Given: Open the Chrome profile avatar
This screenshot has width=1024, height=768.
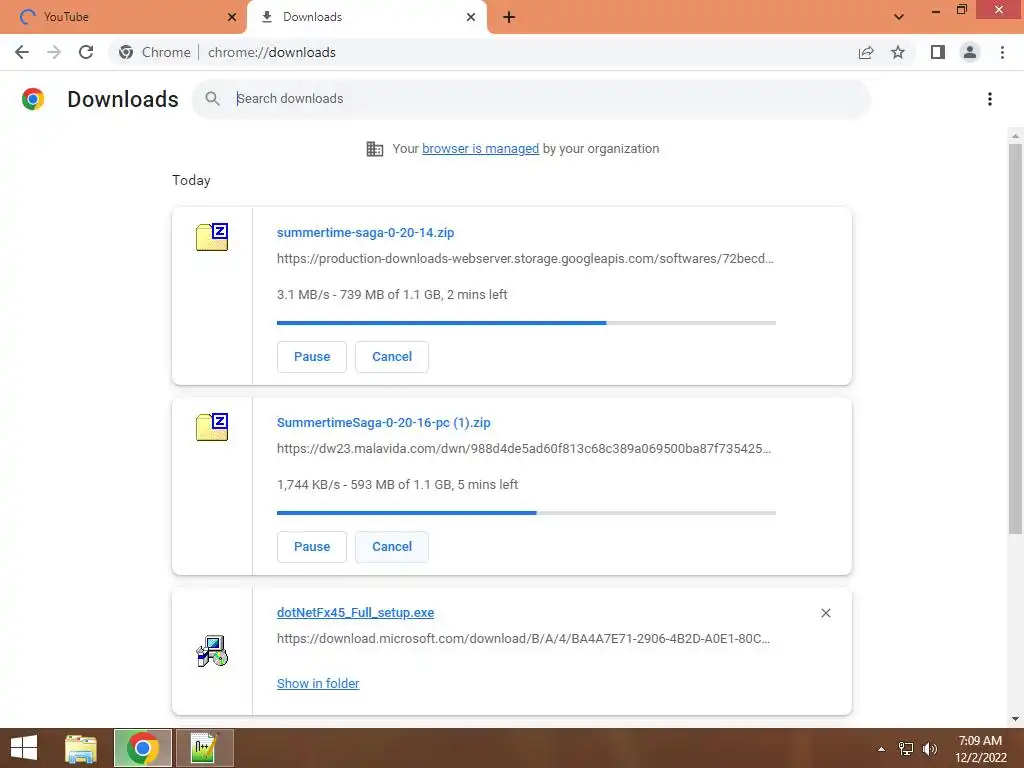Looking at the screenshot, I should 970,52.
